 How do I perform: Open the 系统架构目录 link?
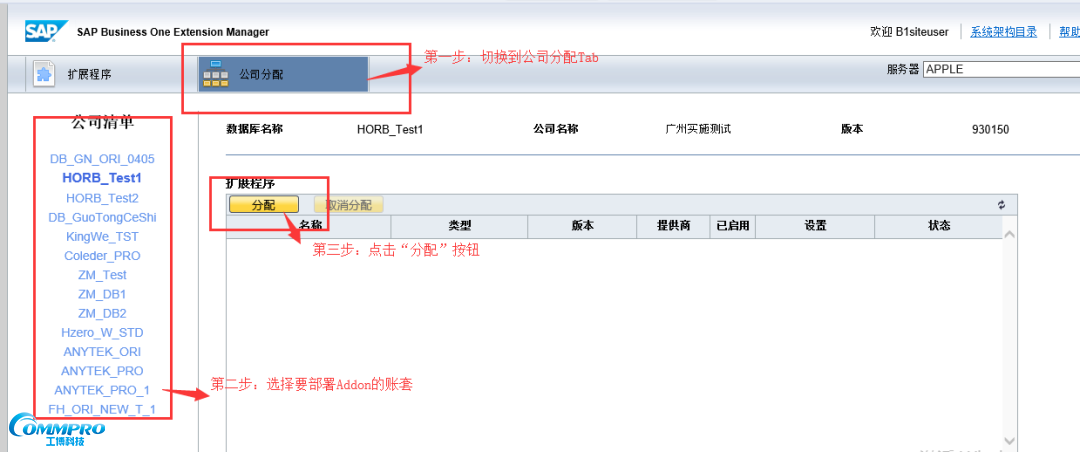1005,32
